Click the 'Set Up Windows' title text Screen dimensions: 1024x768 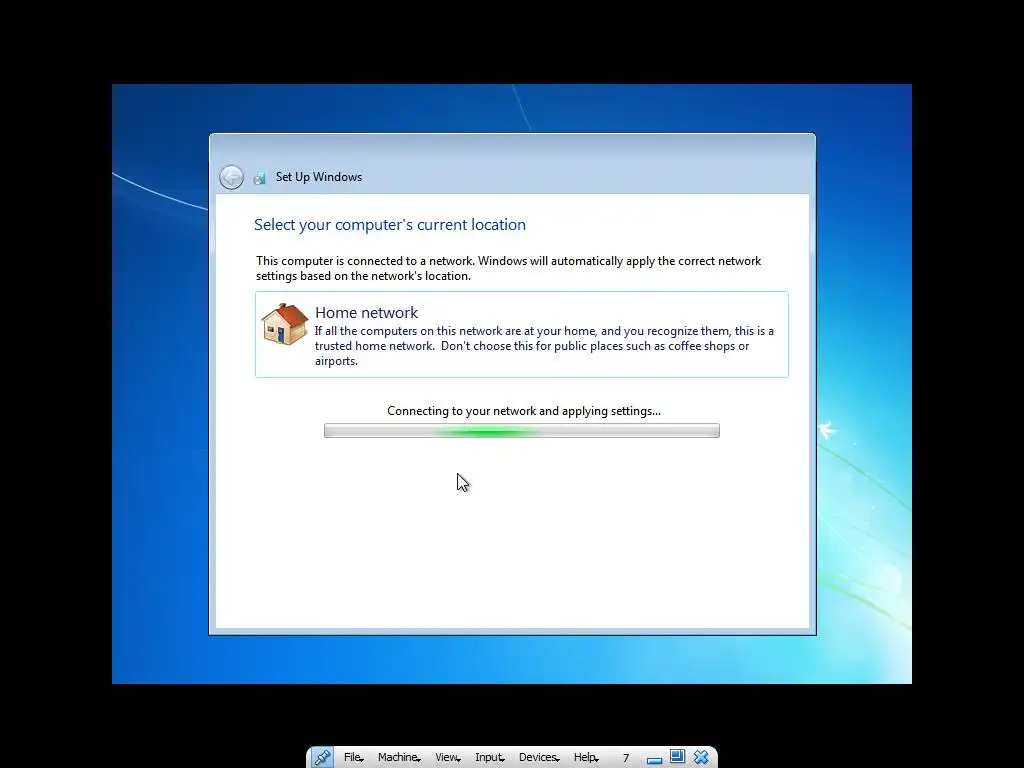(x=319, y=177)
